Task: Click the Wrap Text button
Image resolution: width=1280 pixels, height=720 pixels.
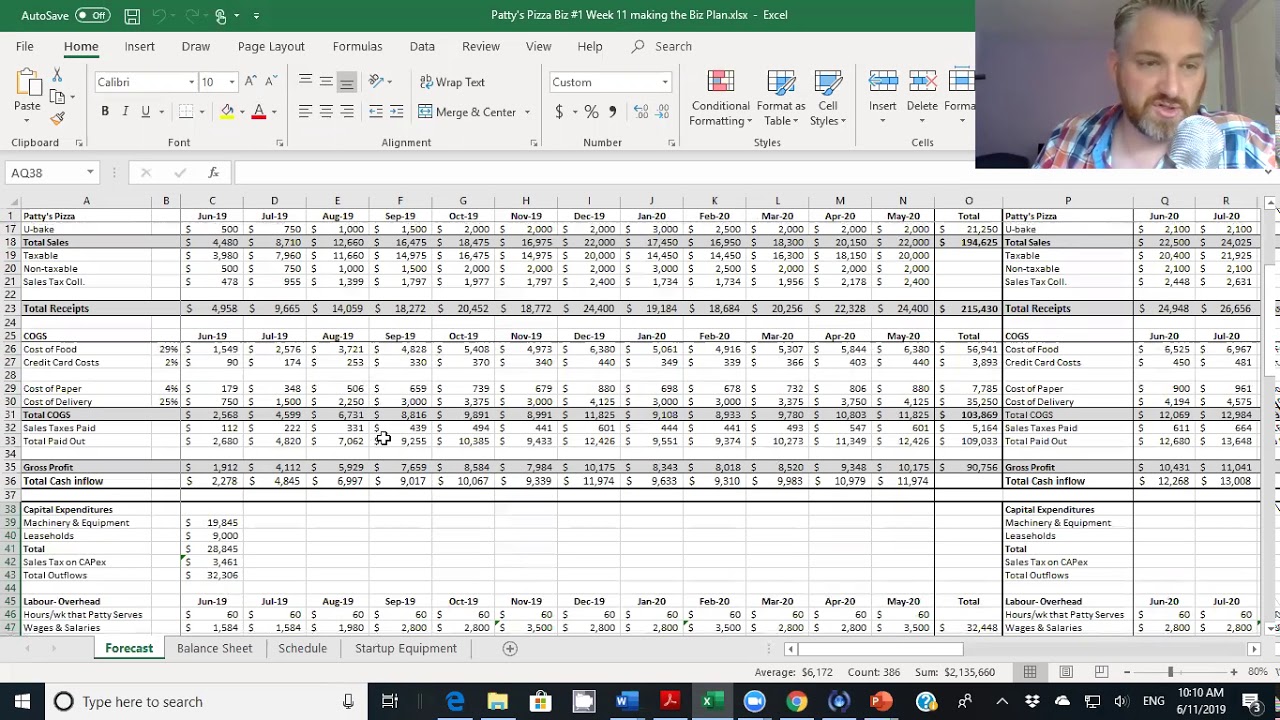Action: (x=452, y=82)
